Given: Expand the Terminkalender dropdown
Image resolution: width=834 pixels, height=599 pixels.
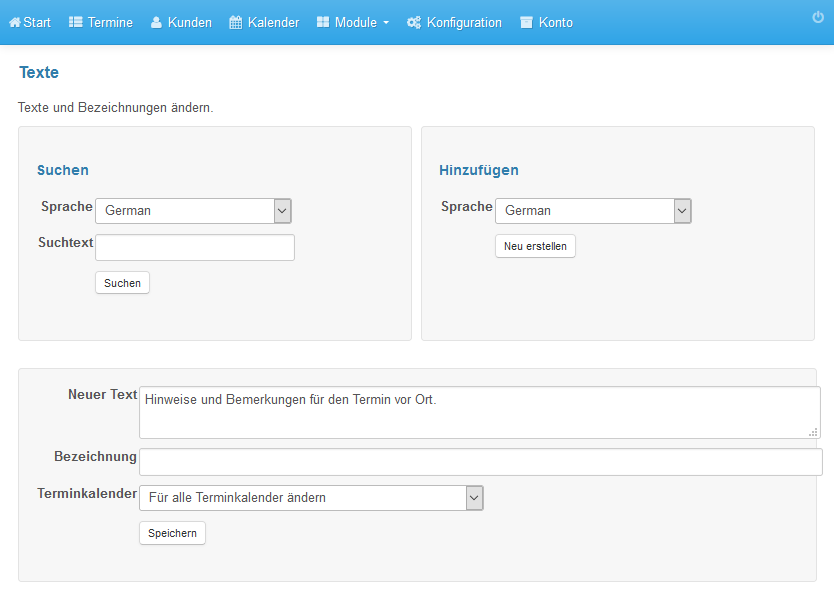Looking at the screenshot, I should tap(311, 498).
